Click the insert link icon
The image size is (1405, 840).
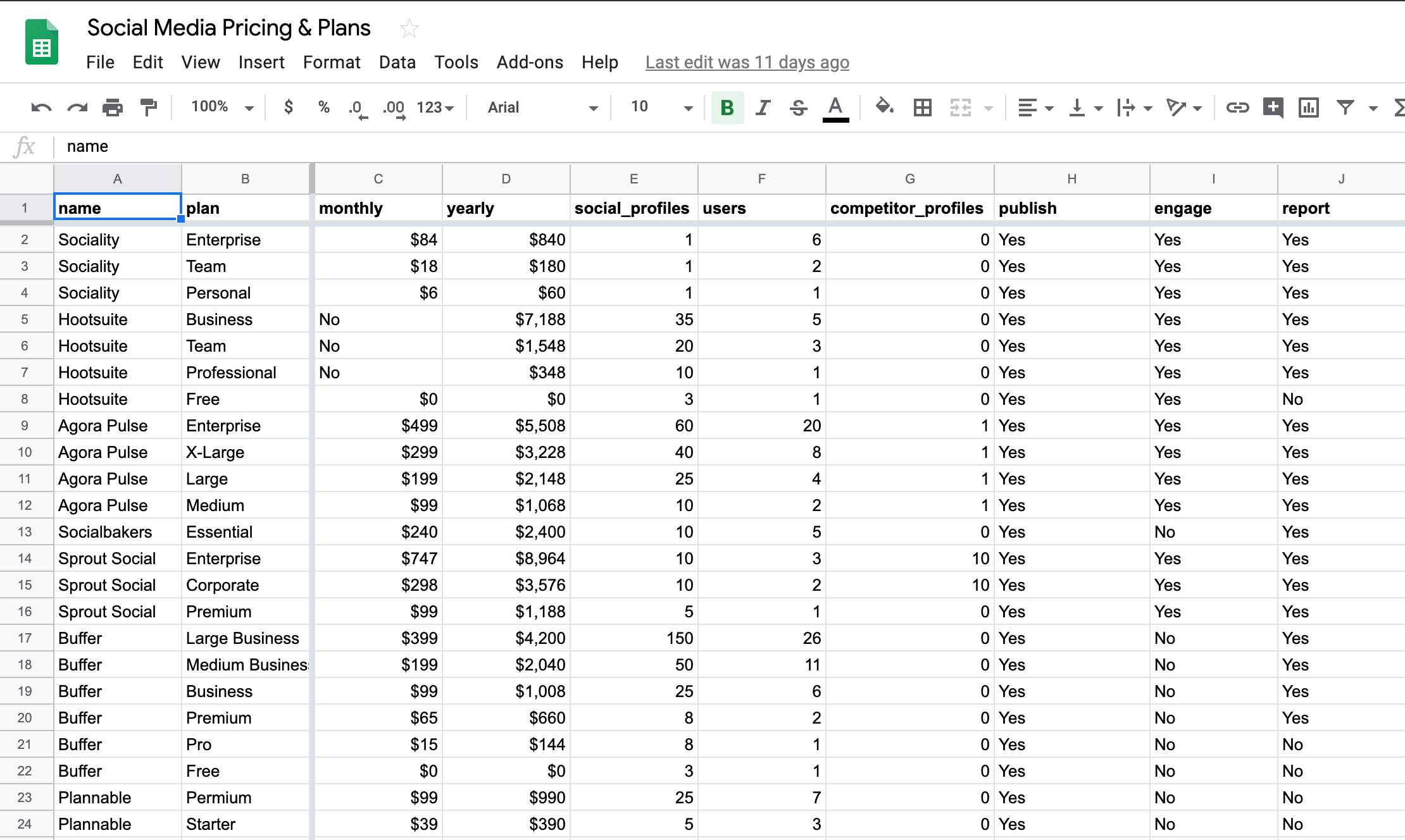click(1237, 108)
